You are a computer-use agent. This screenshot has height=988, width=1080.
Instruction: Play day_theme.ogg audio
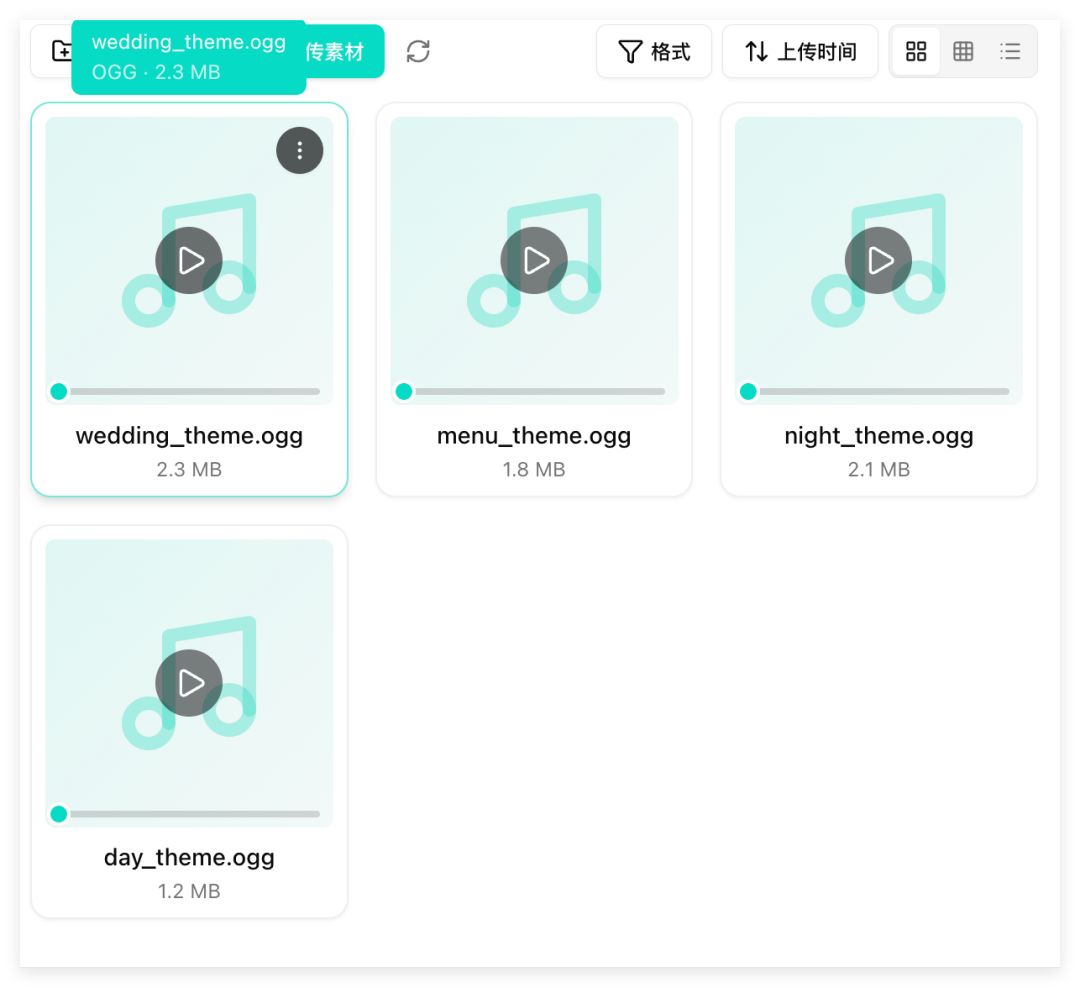pos(189,683)
